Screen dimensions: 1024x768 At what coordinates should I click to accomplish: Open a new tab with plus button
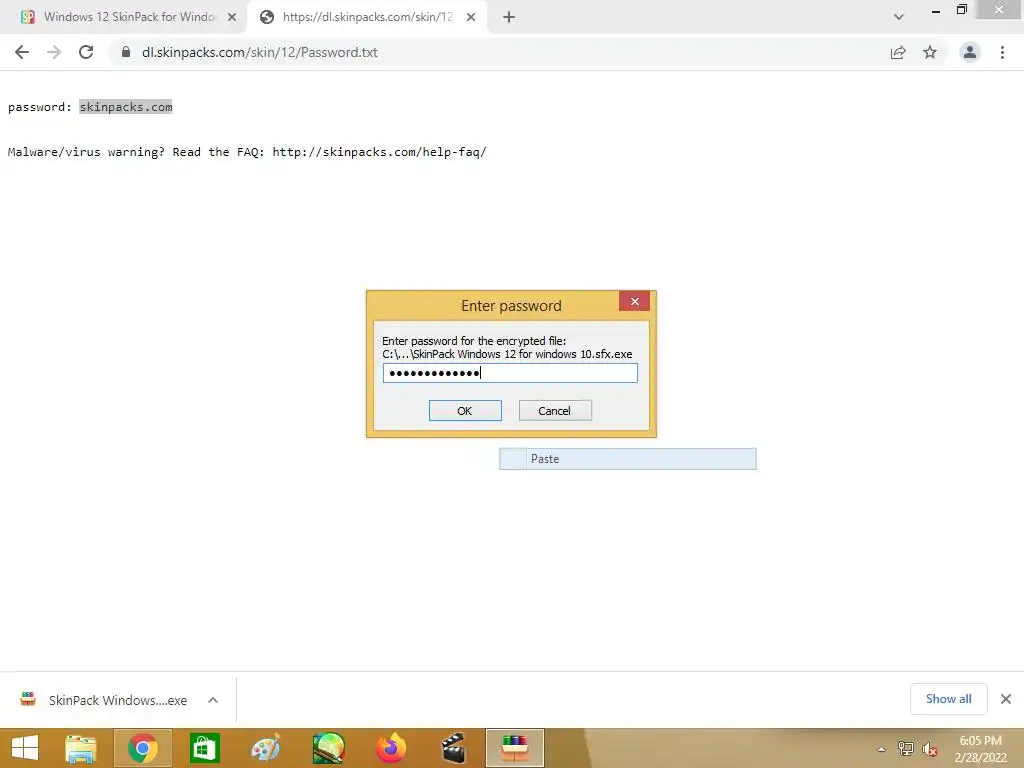[x=509, y=17]
